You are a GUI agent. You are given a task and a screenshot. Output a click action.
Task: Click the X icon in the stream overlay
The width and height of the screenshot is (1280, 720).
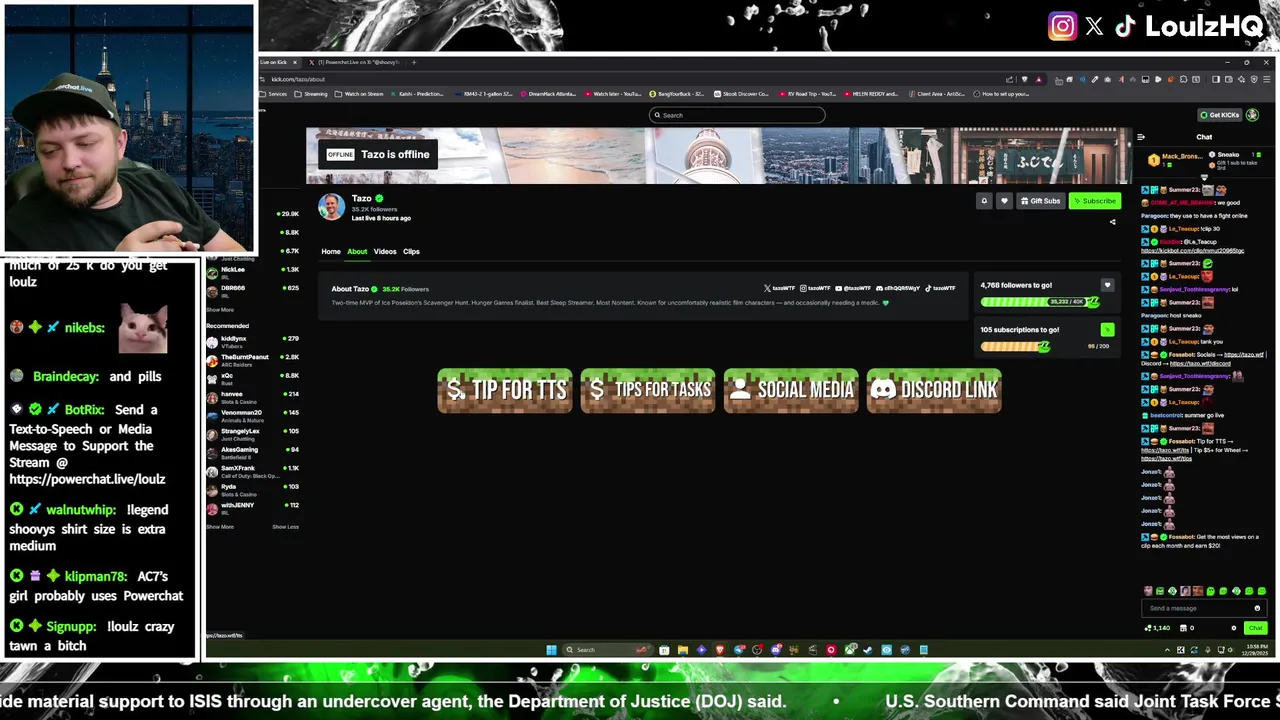click(1094, 27)
